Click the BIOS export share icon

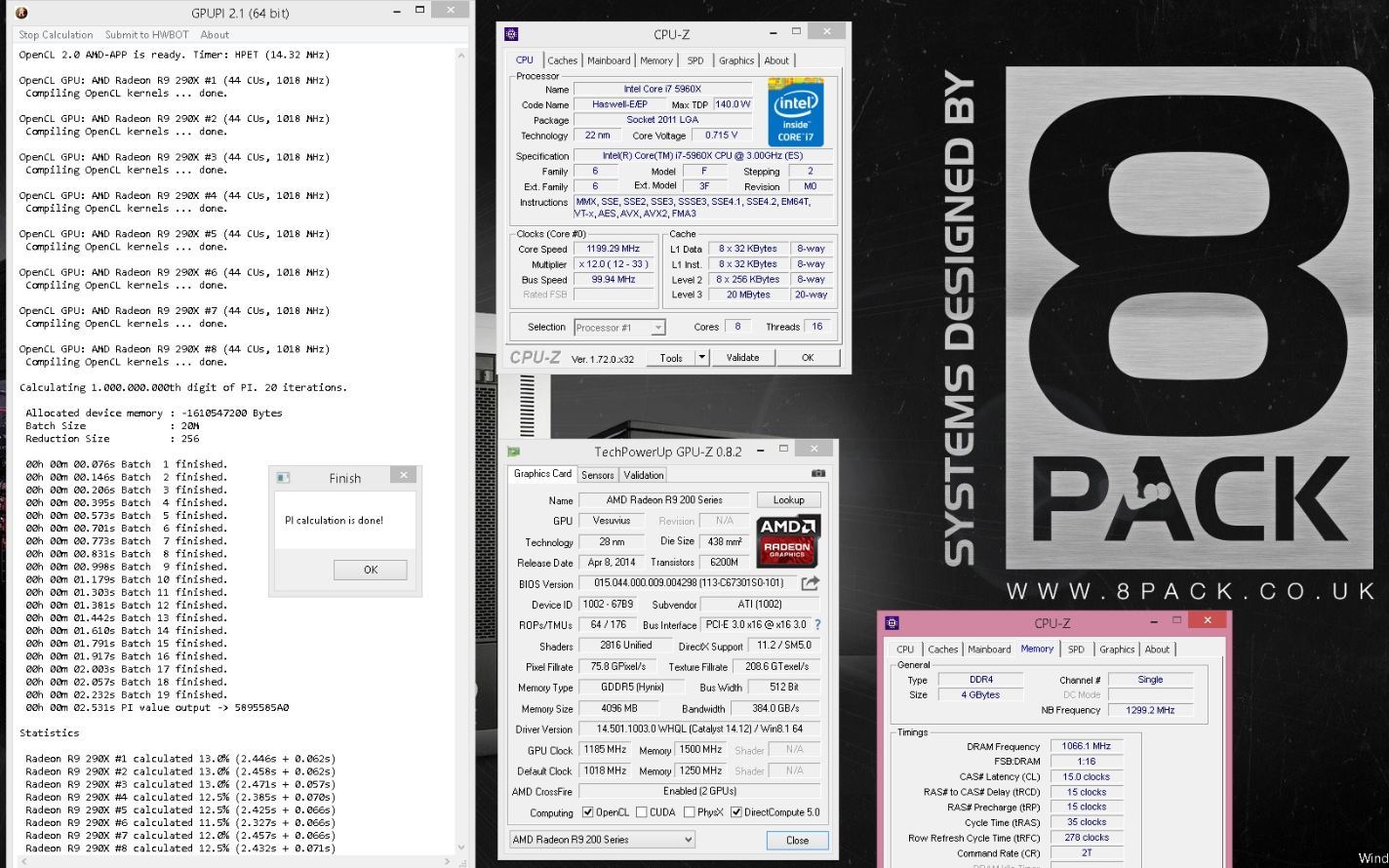tap(810, 583)
